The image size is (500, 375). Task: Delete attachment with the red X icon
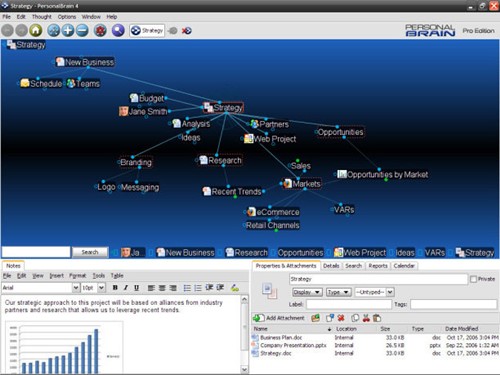click(x=341, y=318)
